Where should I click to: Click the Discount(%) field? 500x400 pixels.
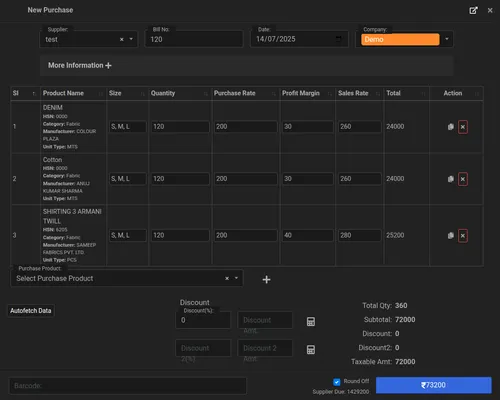pyautogui.click(x=203, y=320)
